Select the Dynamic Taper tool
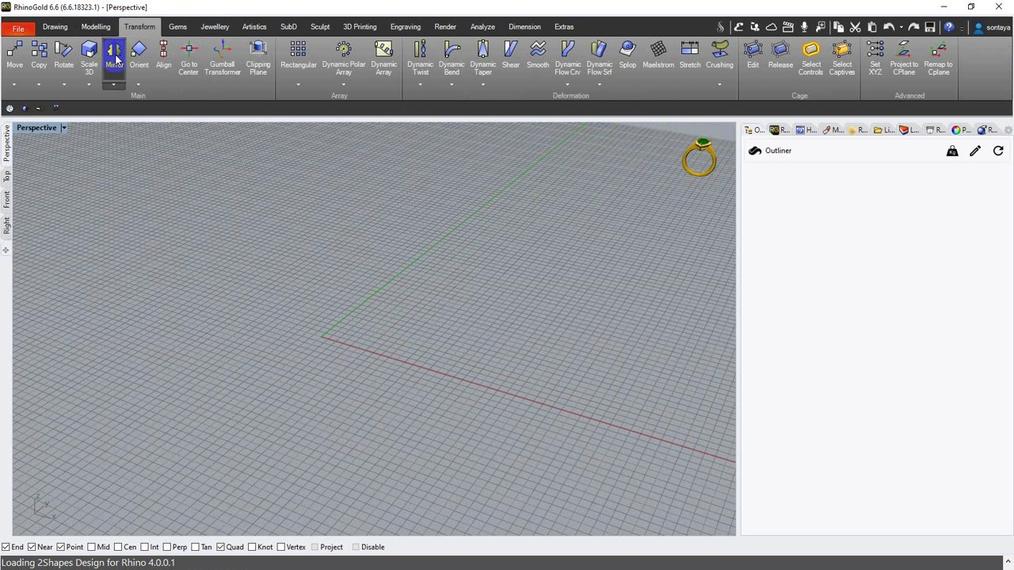The height and width of the screenshot is (570, 1014). pos(483,58)
